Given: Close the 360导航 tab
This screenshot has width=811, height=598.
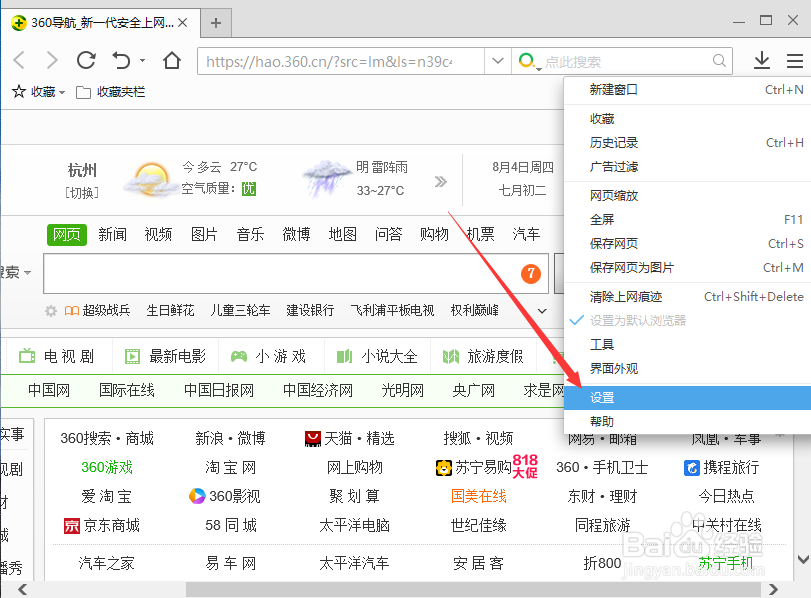Looking at the screenshot, I should (183, 23).
